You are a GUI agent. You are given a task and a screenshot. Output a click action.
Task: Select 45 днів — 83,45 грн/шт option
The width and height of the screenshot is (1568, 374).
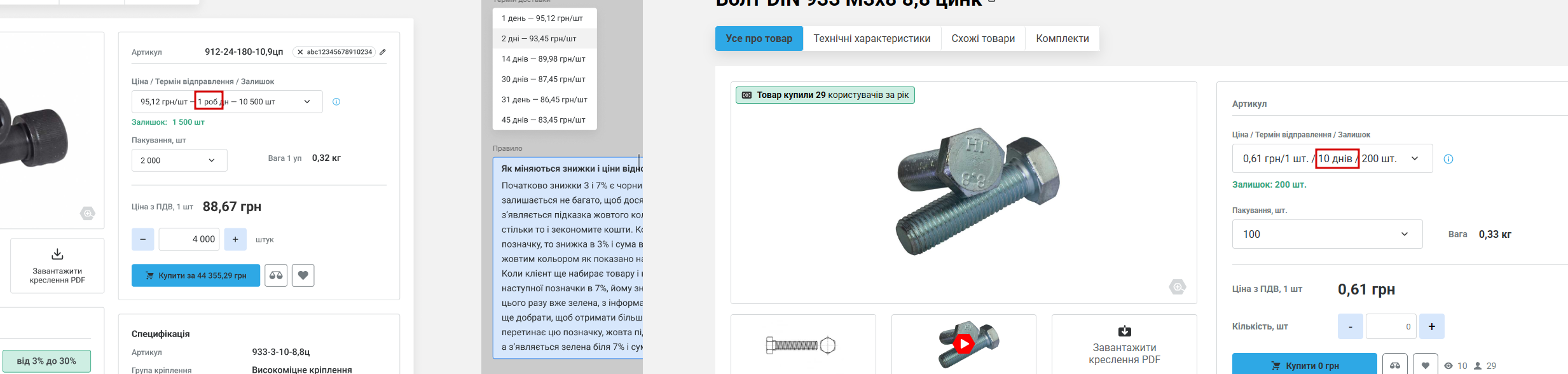544,120
